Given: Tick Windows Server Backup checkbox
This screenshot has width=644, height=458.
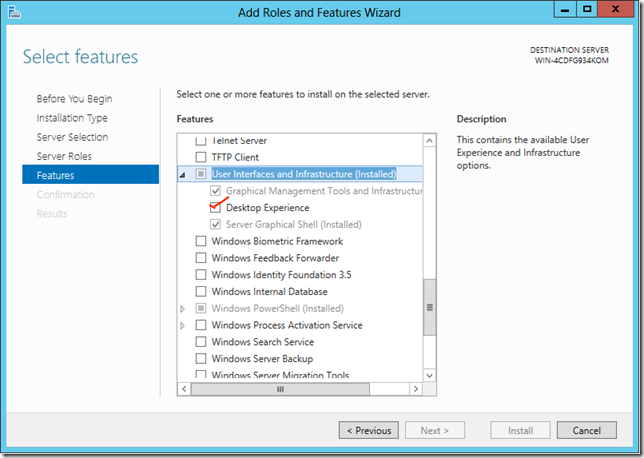Looking at the screenshot, I should click(201, 359).
